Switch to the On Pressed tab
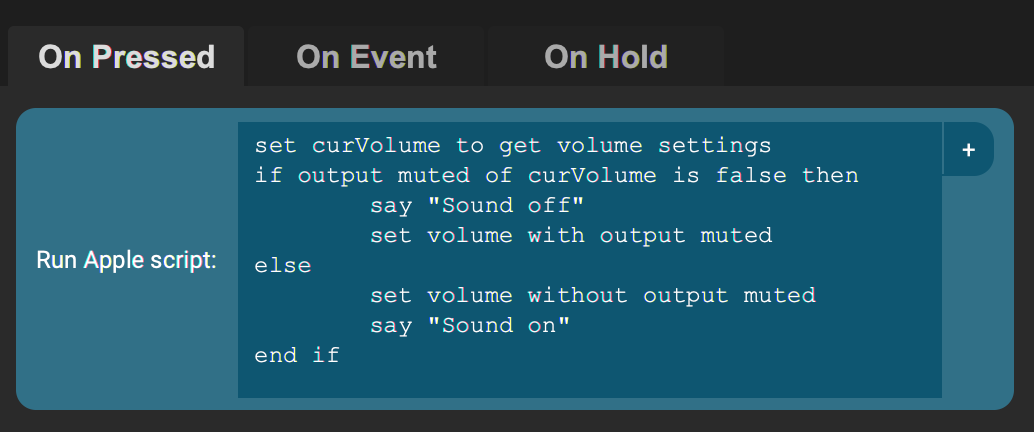 coord(126,56)
